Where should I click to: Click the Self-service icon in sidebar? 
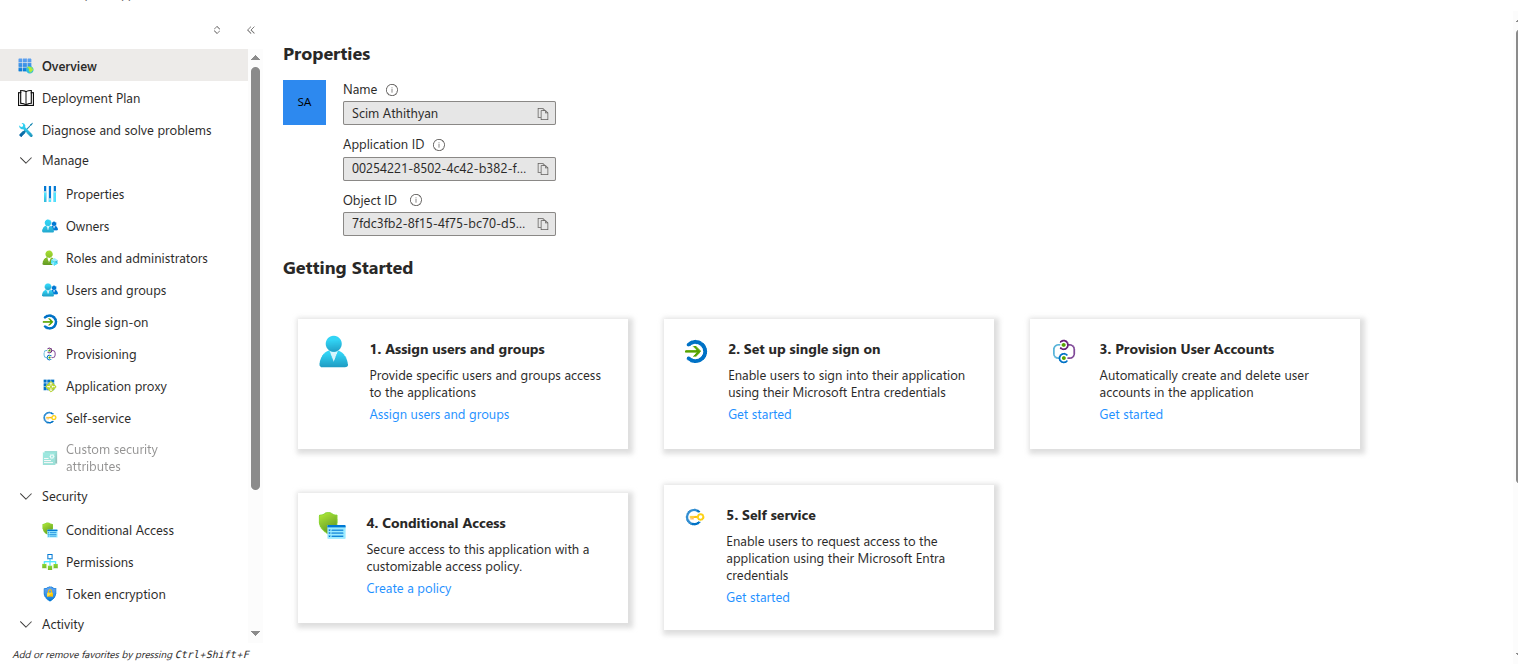tap(50, 418)
